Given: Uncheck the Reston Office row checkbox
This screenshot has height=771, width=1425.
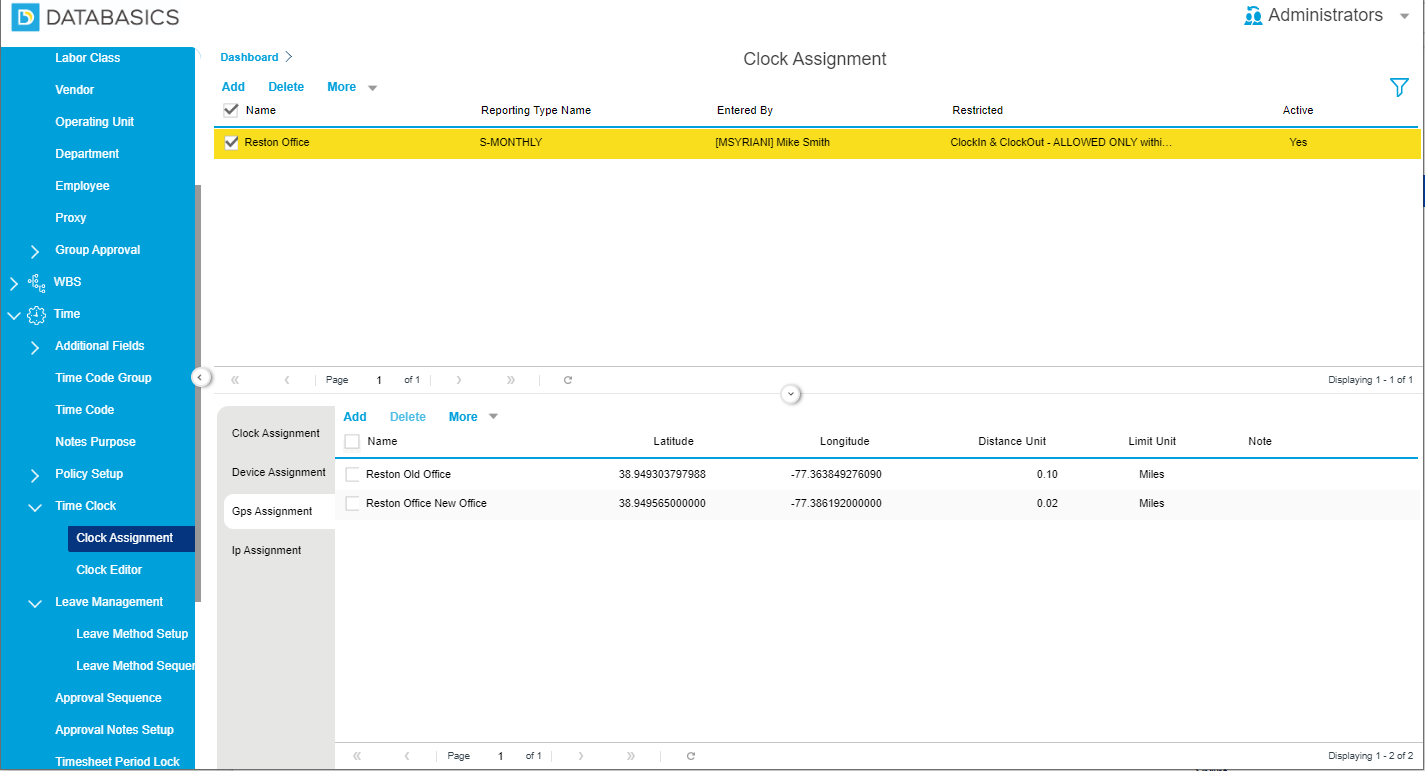Looking at the screenshot, I should point(231,142).
